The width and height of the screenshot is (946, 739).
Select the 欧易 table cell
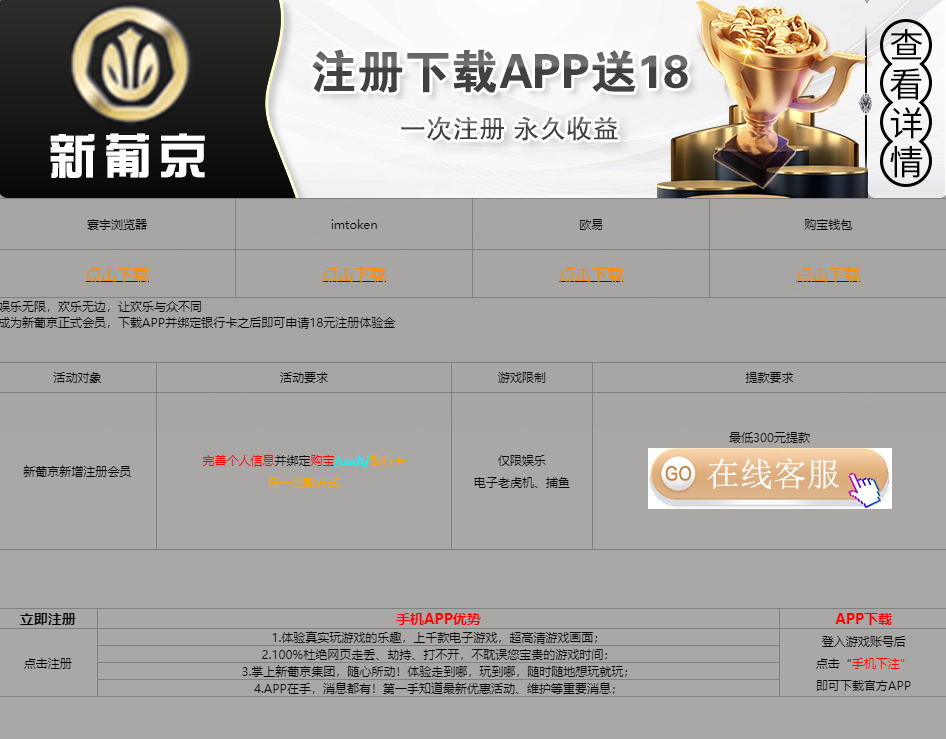591,224
